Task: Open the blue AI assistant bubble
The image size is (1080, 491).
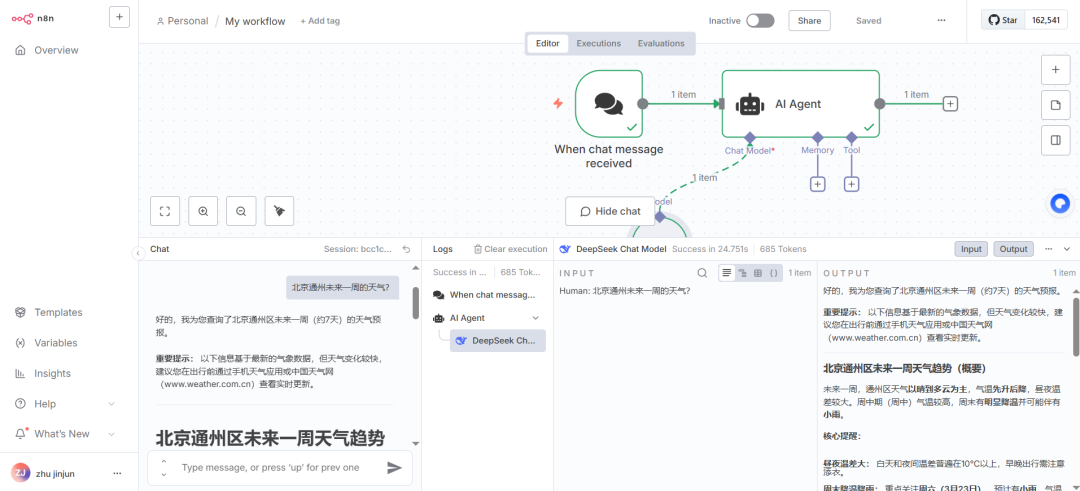Action: [1061, 203]
